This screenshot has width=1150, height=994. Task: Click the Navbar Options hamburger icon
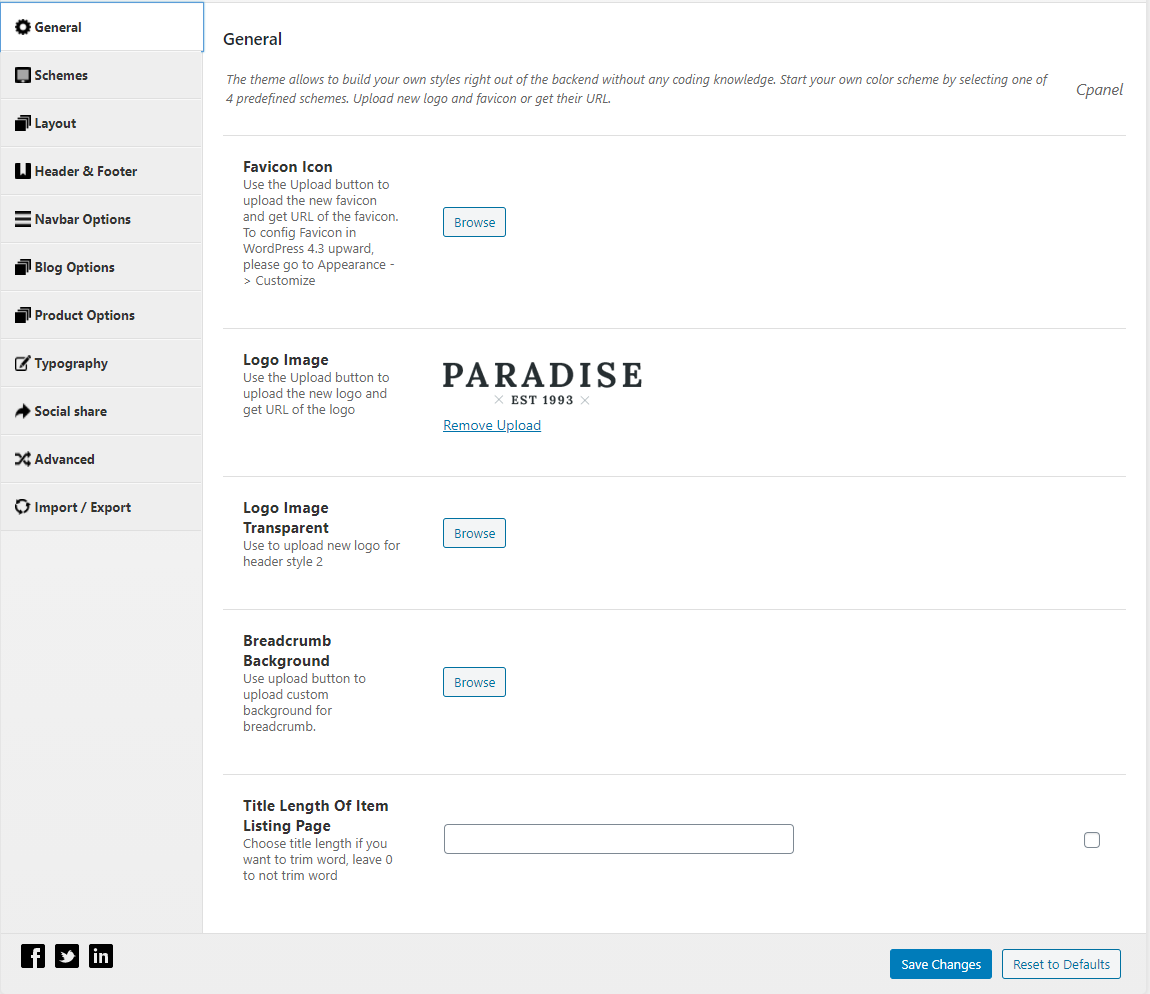[23, 219]
